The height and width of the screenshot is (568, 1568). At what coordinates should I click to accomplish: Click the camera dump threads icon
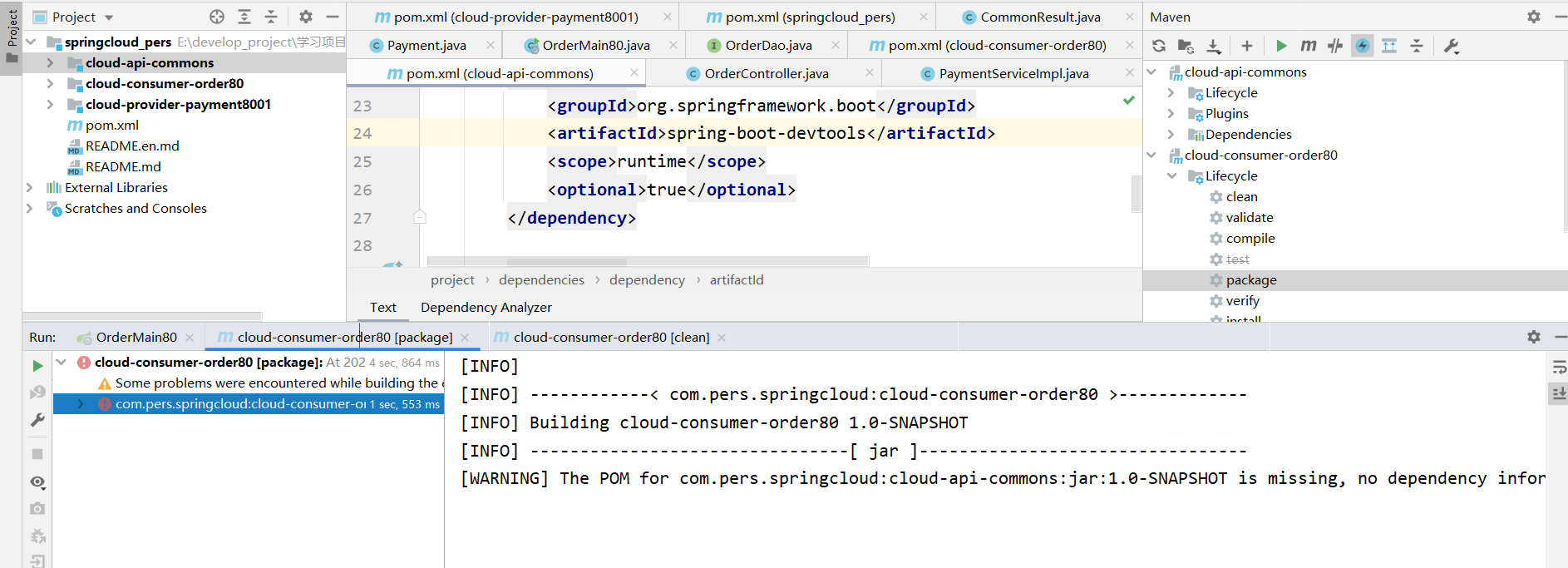(x=37, y=508)
